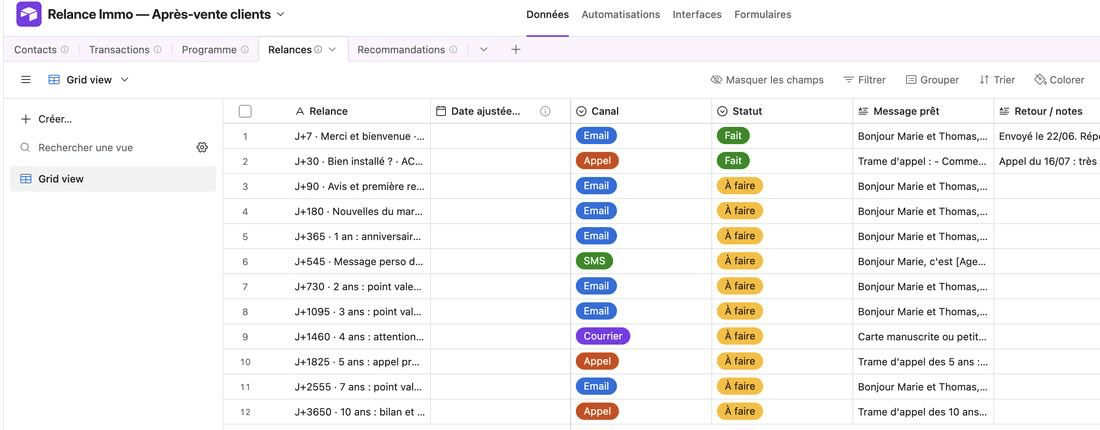Click the info icon next to Programme
1100x430 pixels.
[244, 50]
